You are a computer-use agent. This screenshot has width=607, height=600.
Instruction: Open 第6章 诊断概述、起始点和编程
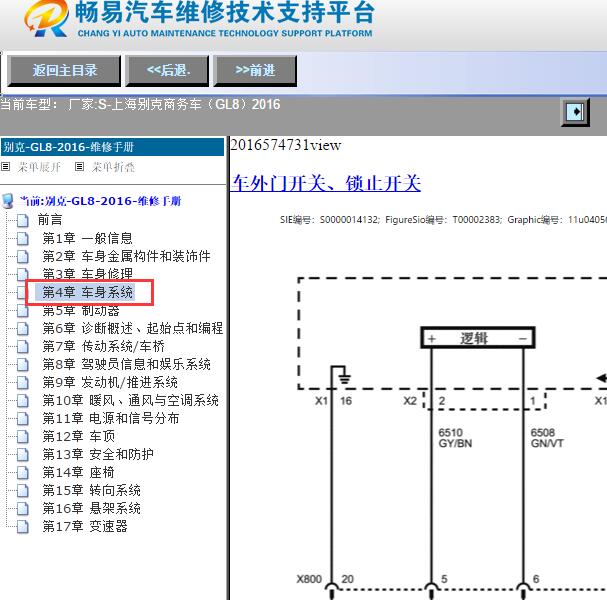[133, 328]
